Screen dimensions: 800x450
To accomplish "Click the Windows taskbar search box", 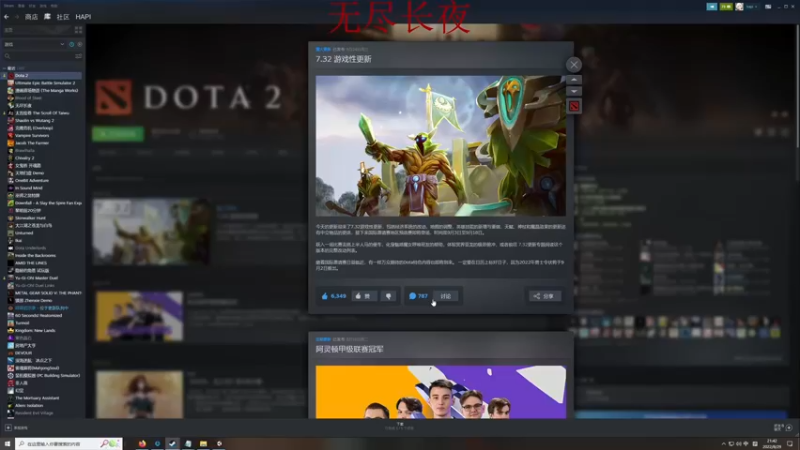I will (69, 444).
